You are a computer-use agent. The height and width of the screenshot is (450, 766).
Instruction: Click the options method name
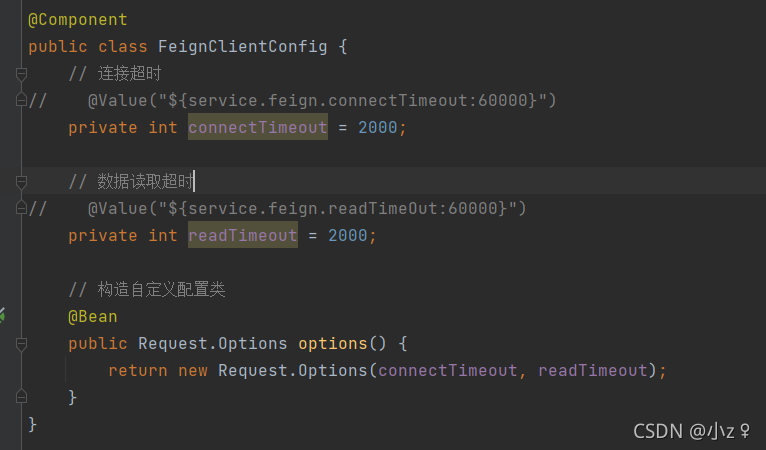pos(332,344)
